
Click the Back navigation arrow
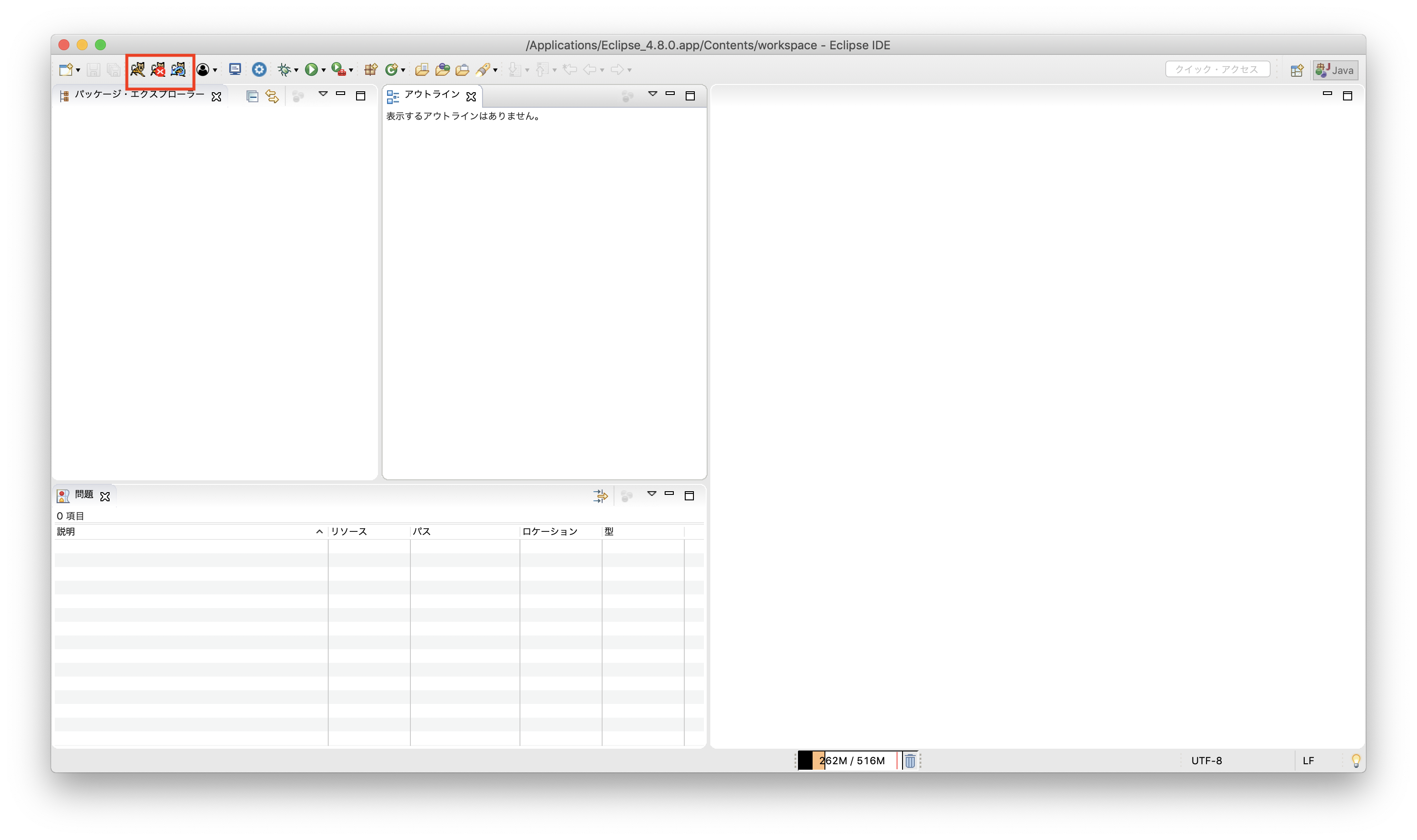pos(590,70)
